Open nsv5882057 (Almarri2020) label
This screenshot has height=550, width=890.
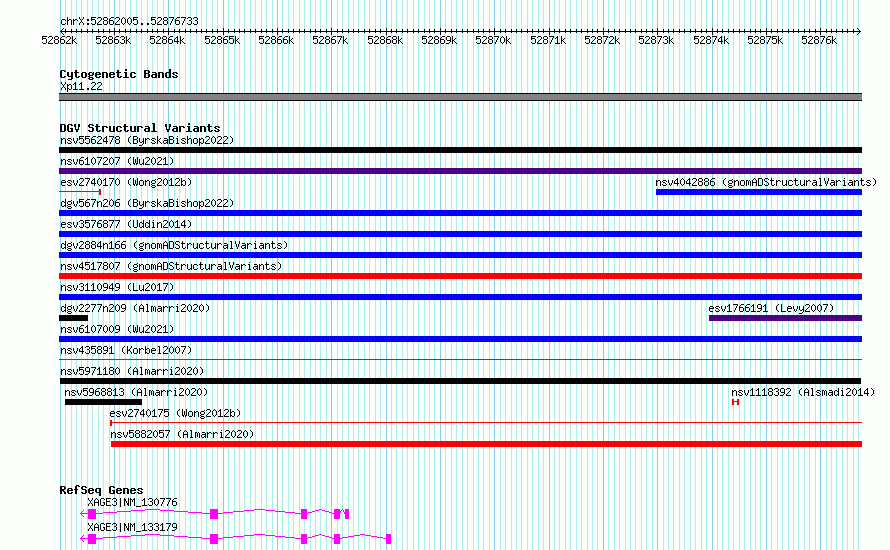tap(182, 434)
